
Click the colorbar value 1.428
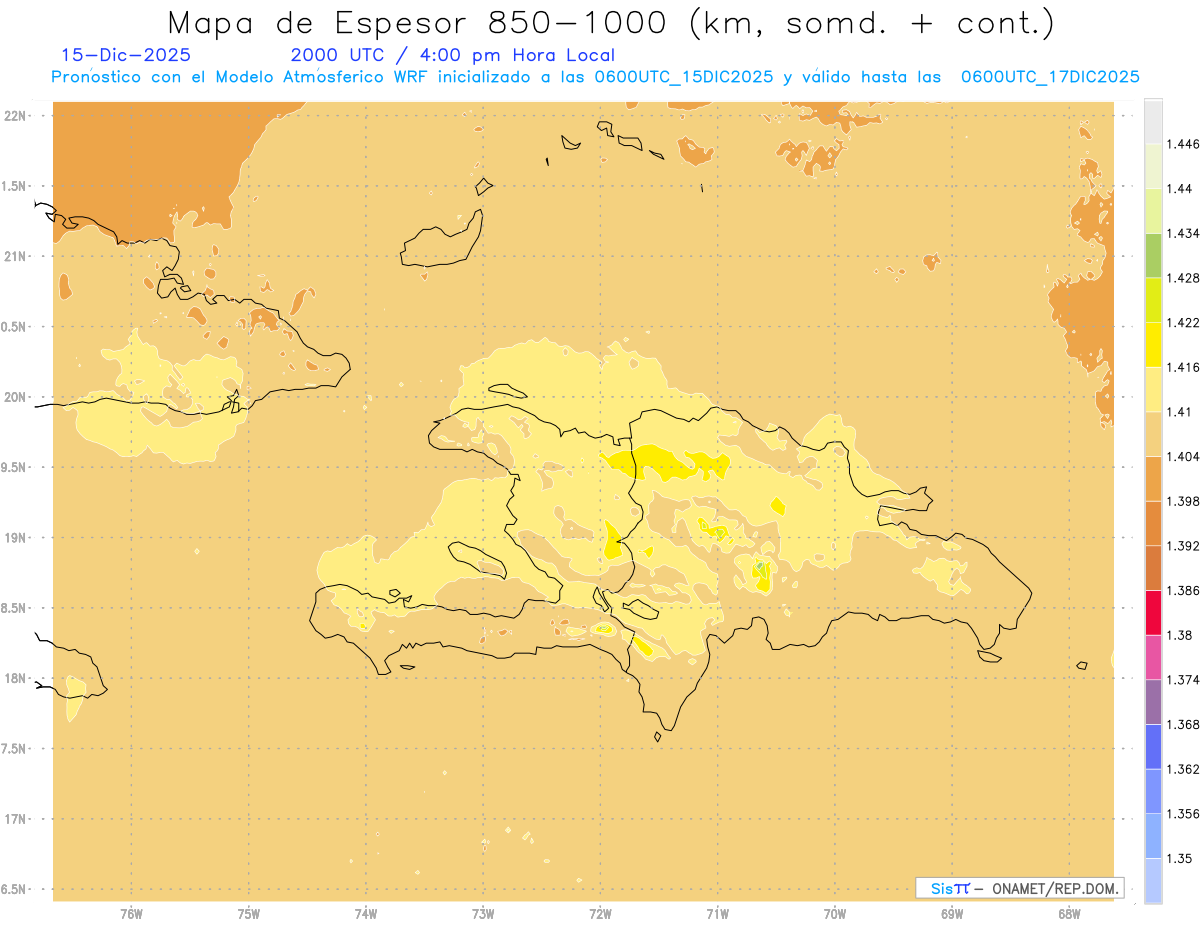tap(1184, 278)
